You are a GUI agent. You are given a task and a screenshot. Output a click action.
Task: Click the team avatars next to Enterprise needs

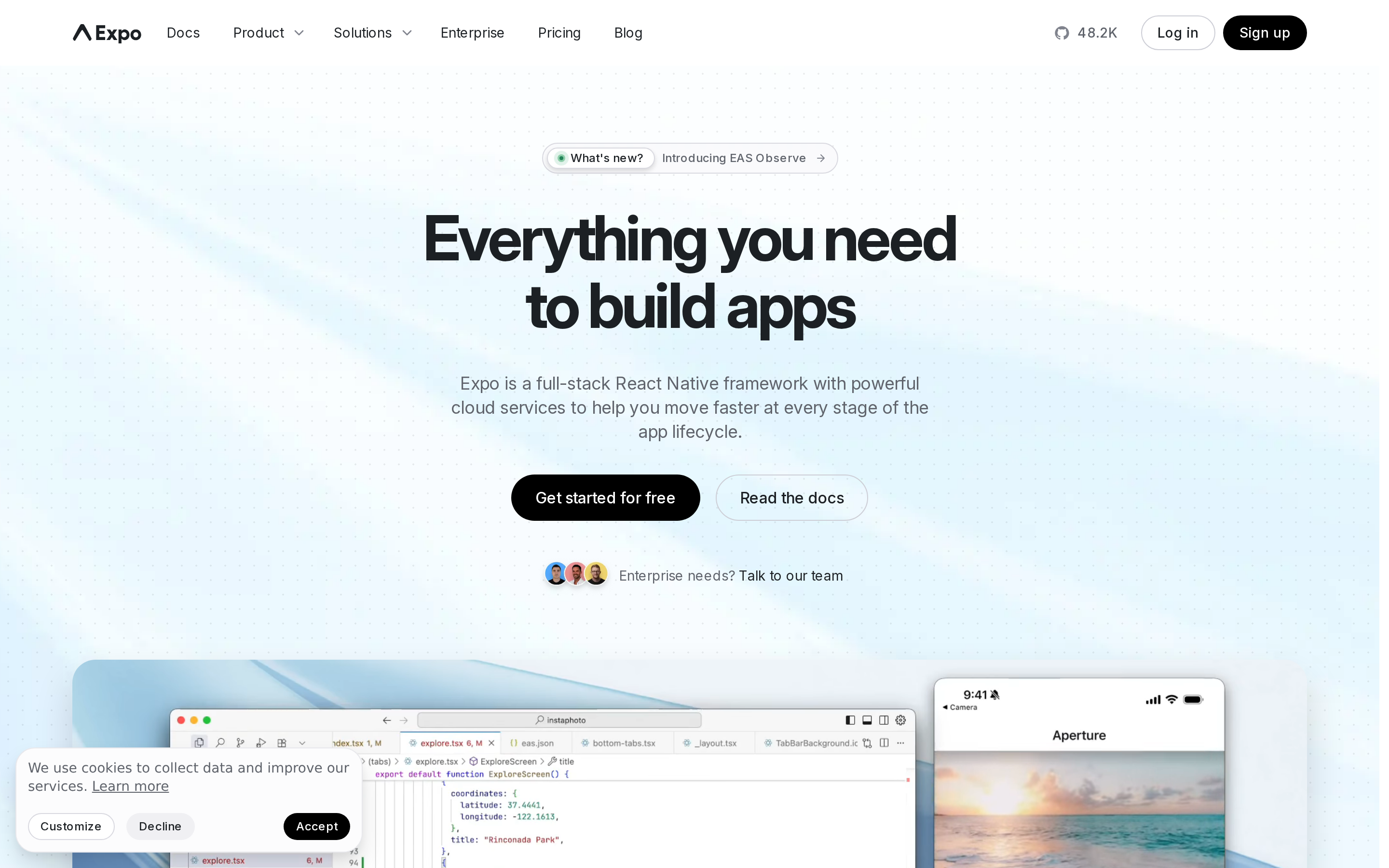[576, 573]
